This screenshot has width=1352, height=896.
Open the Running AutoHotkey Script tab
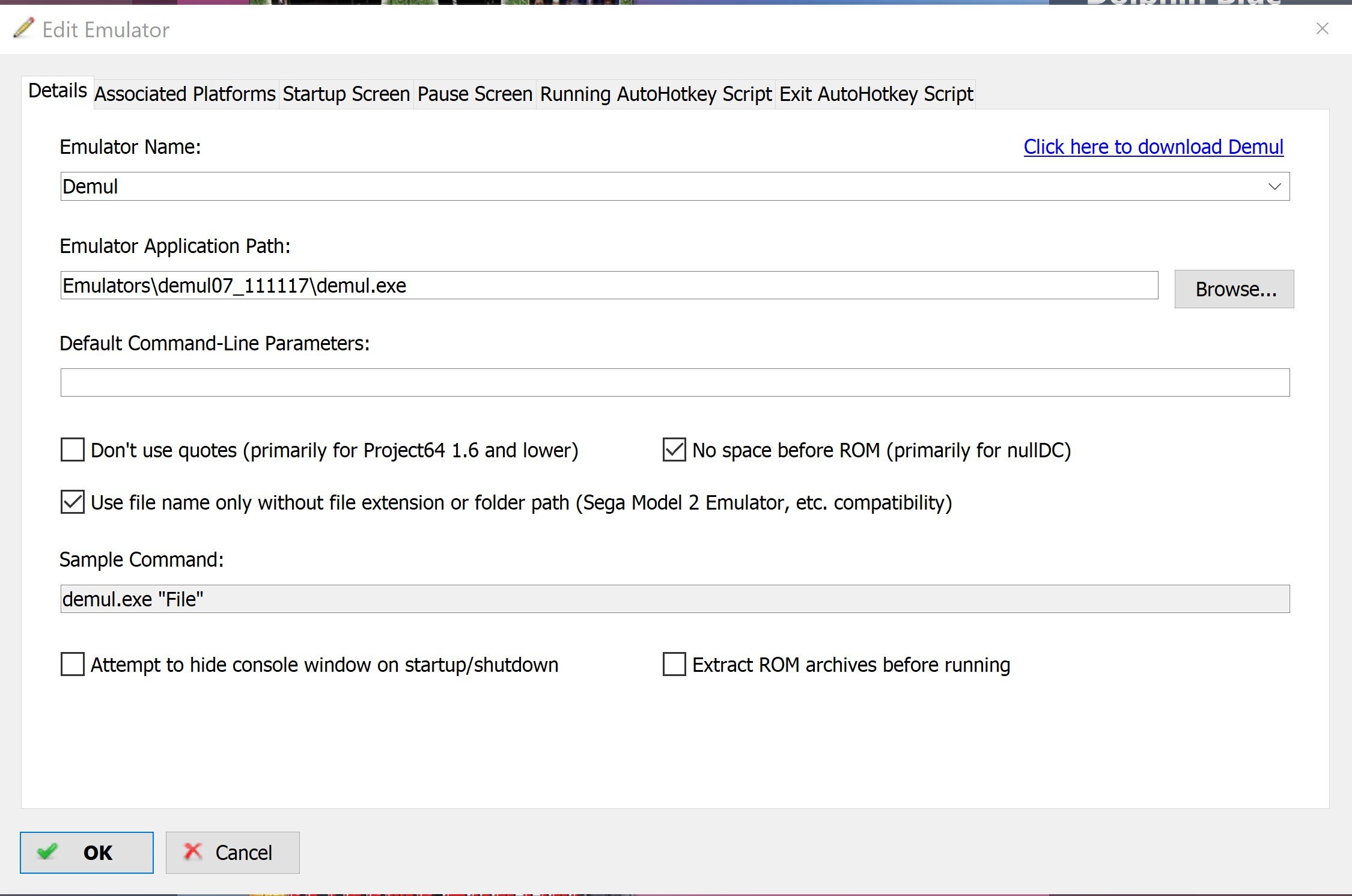point(656,94)
